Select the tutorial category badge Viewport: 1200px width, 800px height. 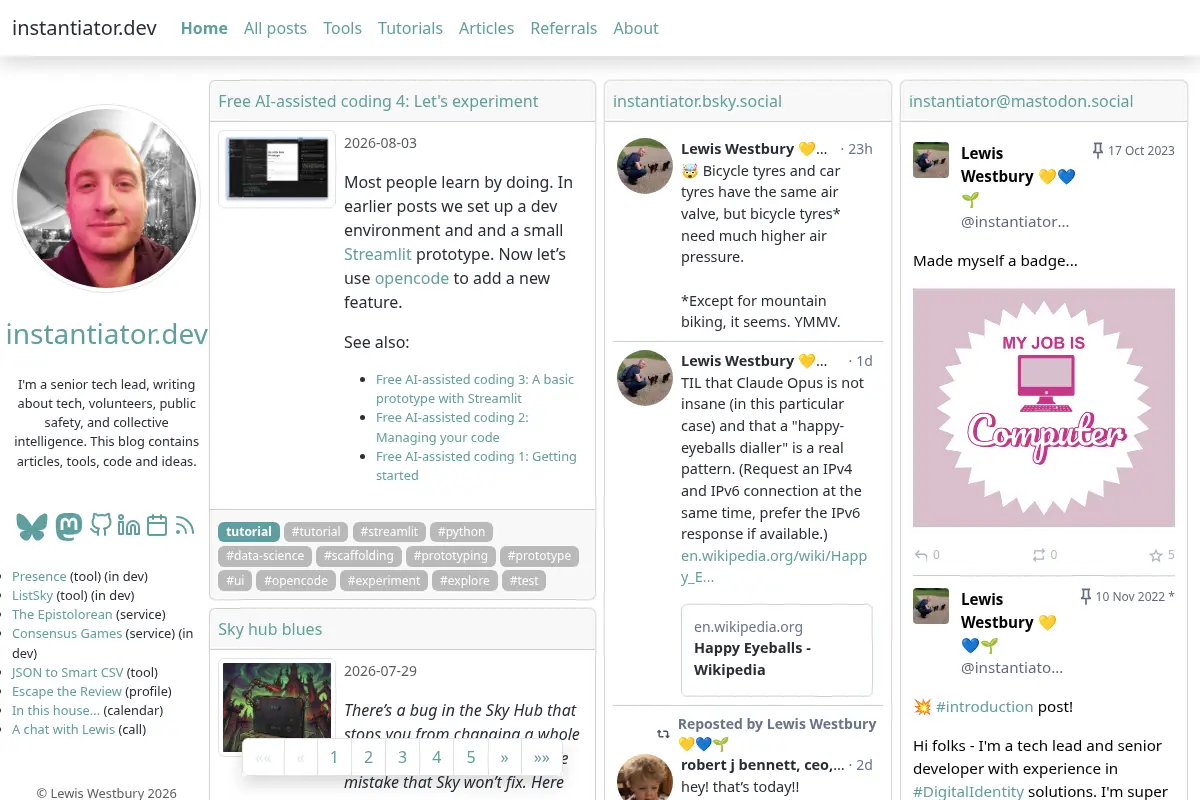point(249,532)
